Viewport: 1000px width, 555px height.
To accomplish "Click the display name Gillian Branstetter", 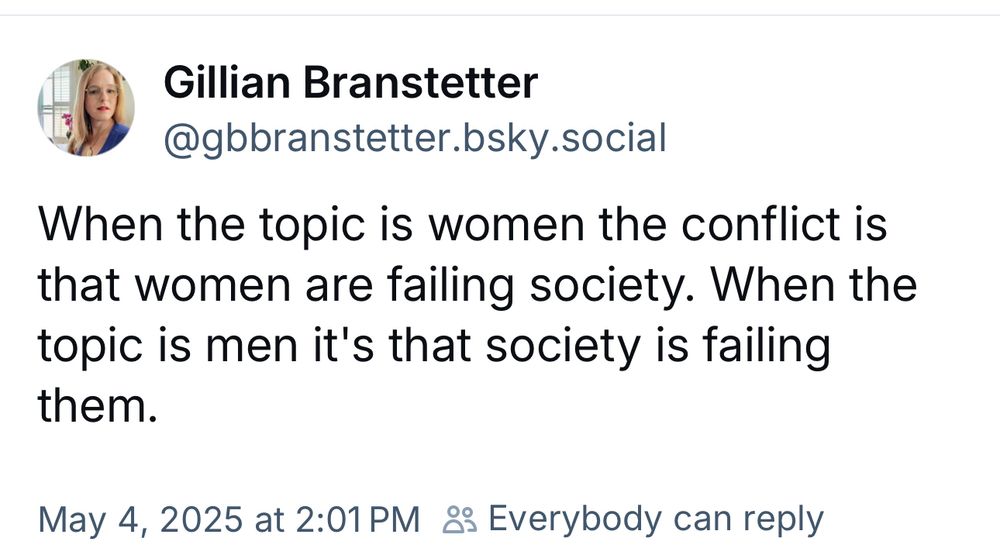I will pos(351,83).
